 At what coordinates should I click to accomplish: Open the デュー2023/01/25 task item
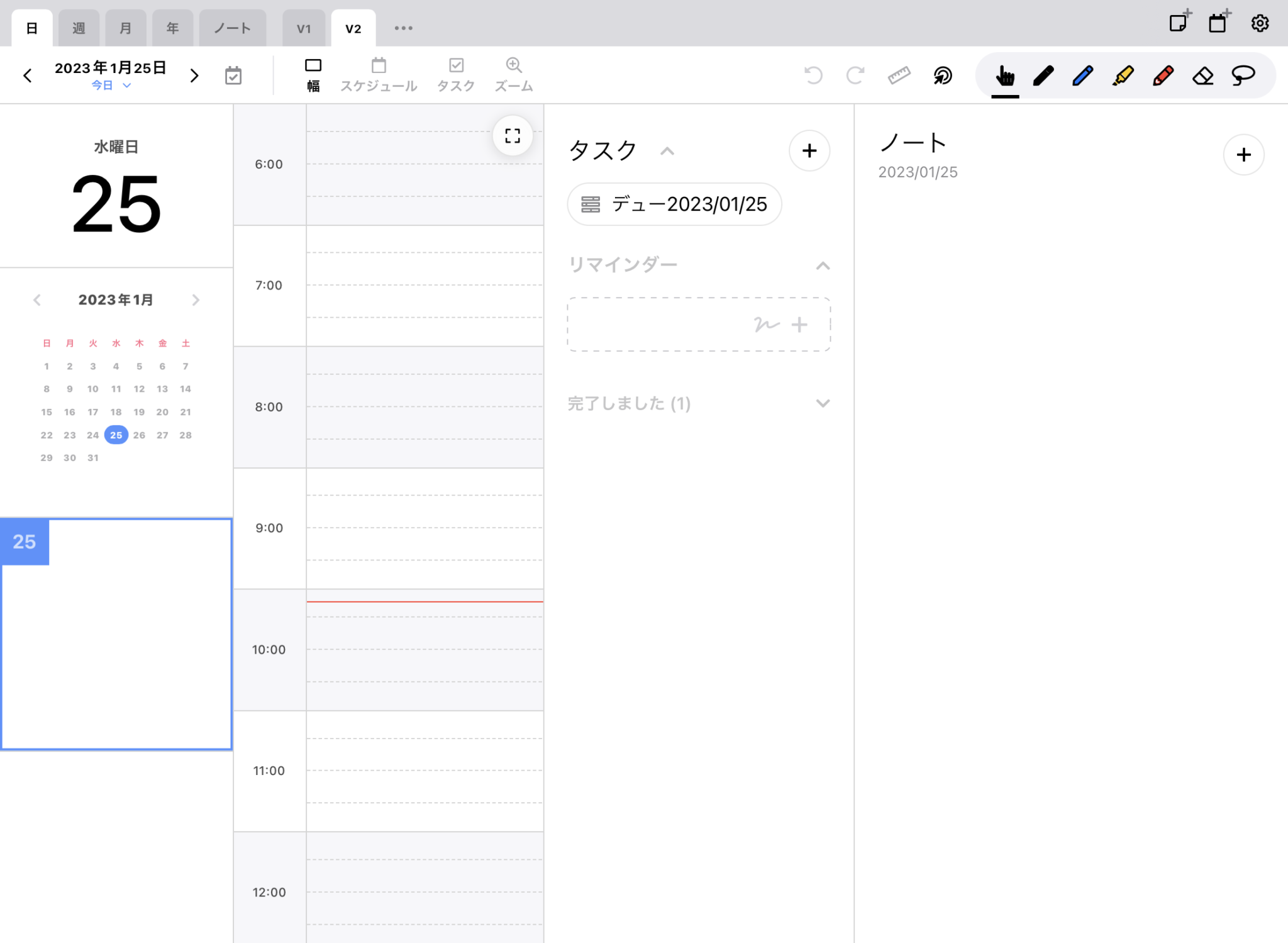[674, 203]
